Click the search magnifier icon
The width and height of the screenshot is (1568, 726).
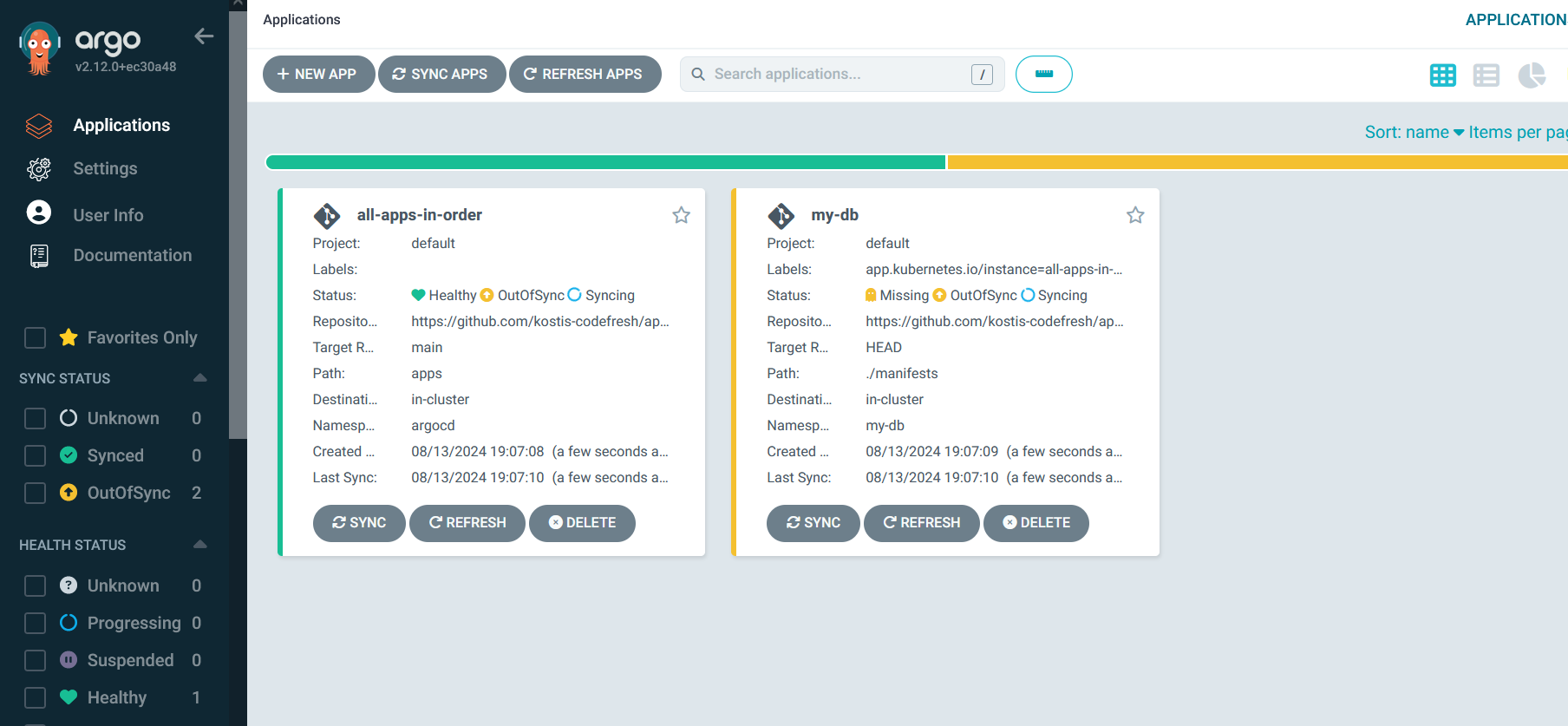coord(698,75)
